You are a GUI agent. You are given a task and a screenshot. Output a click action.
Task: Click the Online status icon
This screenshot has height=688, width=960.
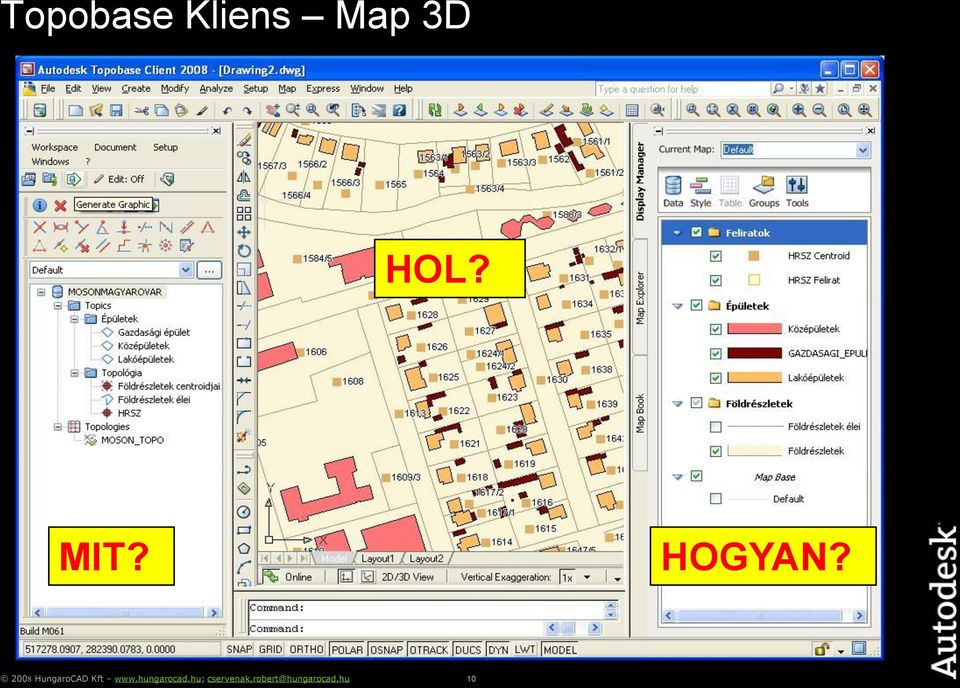click(x=271, y=577)
